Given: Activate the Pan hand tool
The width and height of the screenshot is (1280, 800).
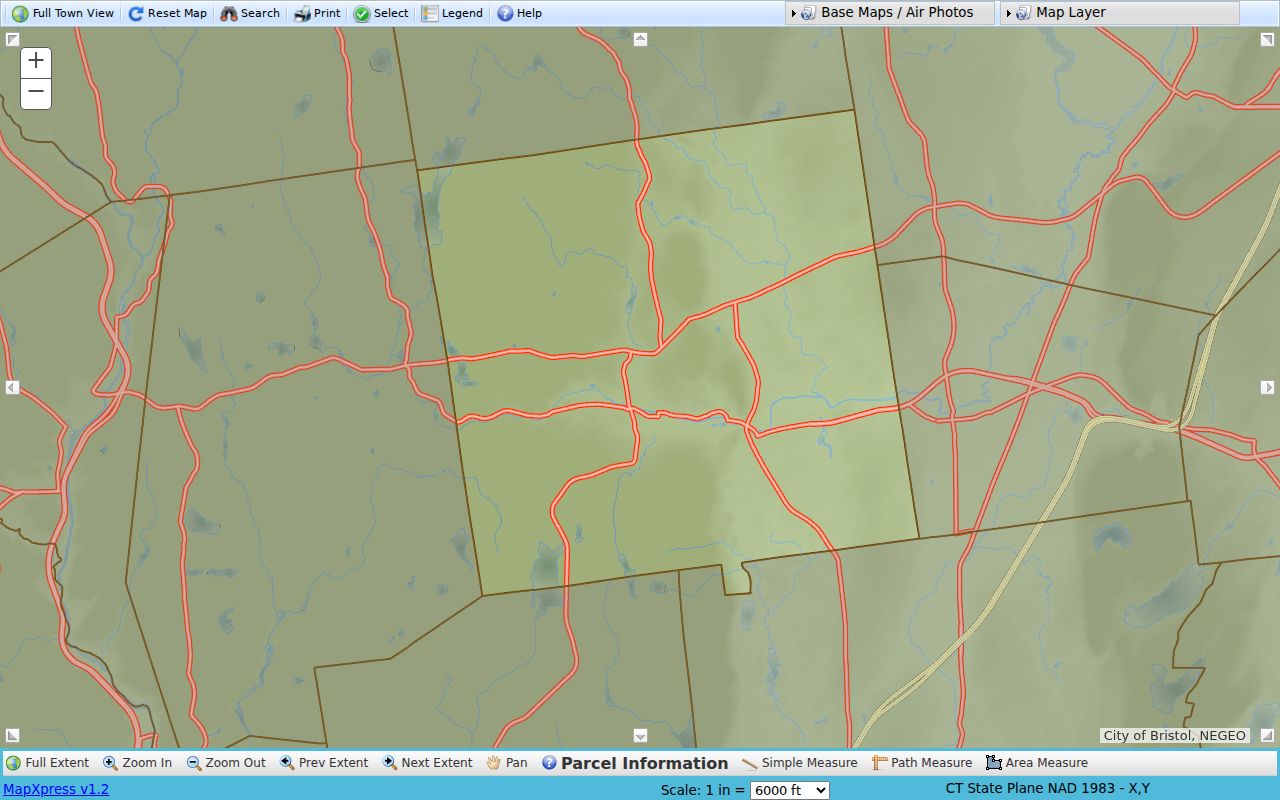Looking at the screenshot, I should (x=494, y=763).
